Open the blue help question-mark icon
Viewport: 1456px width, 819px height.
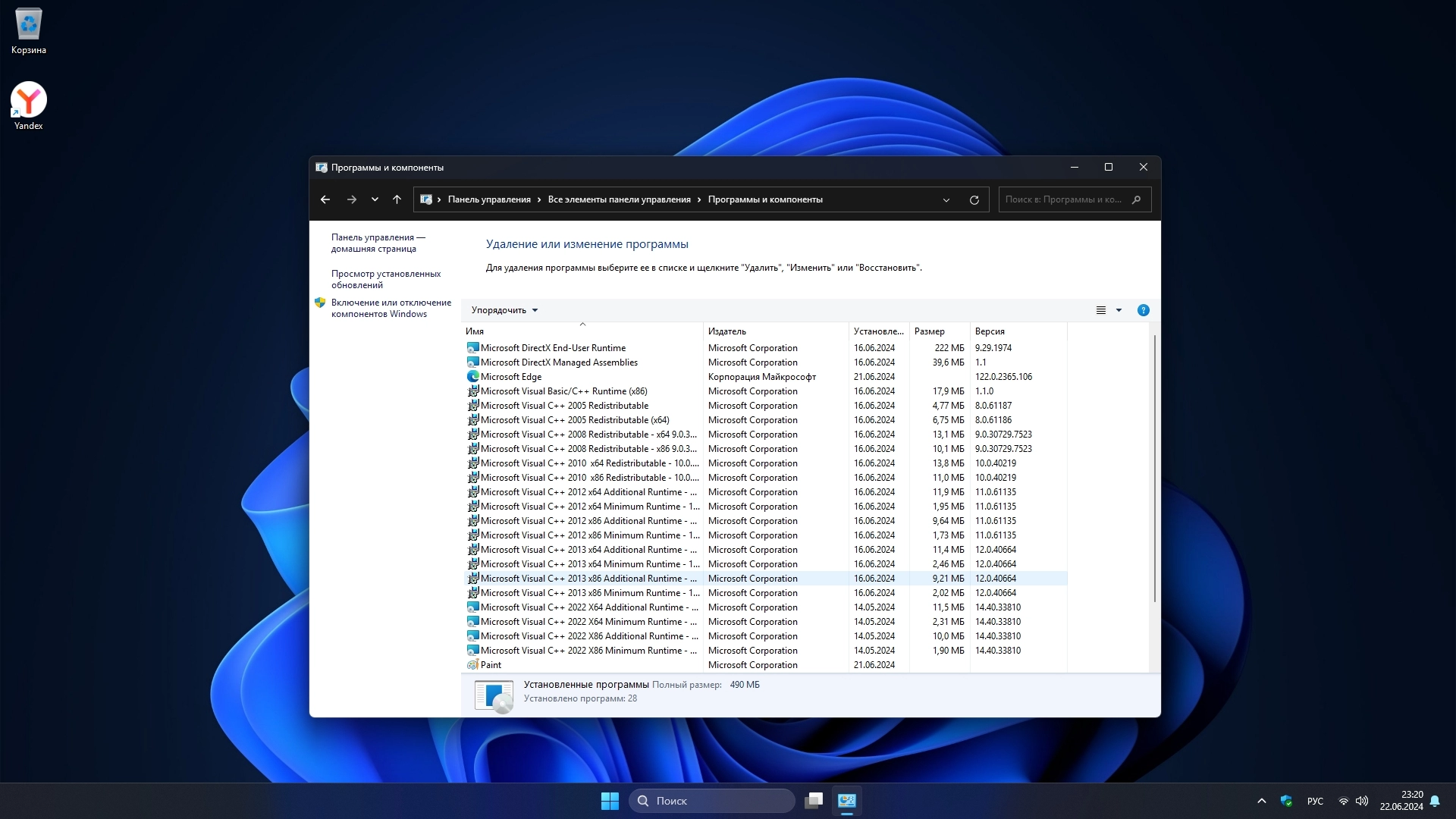coord(1143,310)
